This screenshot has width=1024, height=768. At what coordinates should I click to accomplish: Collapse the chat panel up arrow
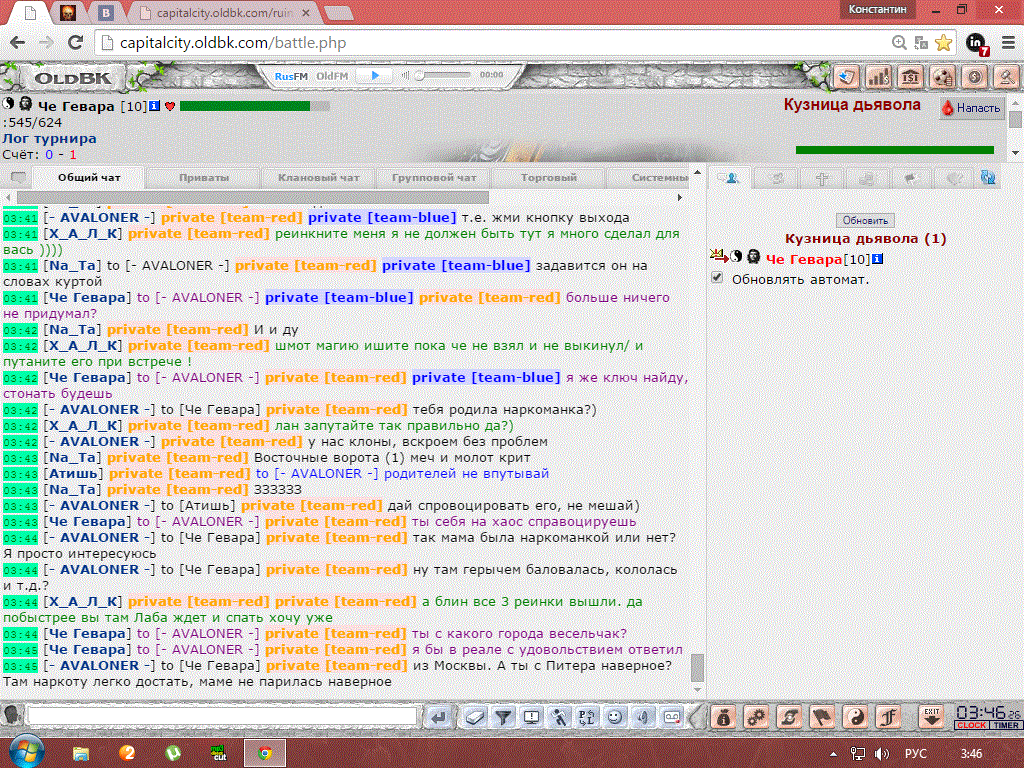[697, 172]
